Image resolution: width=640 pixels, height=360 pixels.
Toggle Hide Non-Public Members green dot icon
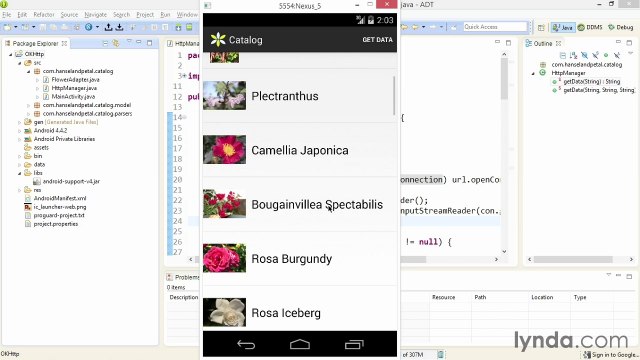point(606,55)
